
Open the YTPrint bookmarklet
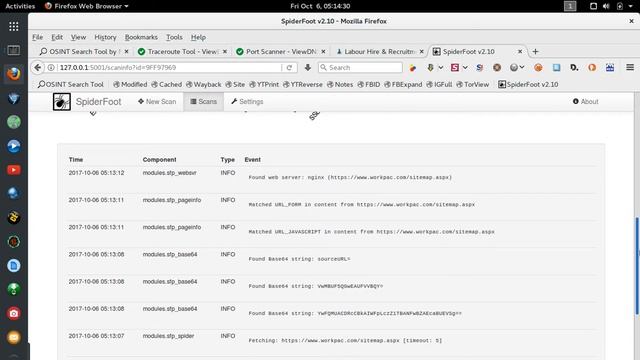point(264,84)
